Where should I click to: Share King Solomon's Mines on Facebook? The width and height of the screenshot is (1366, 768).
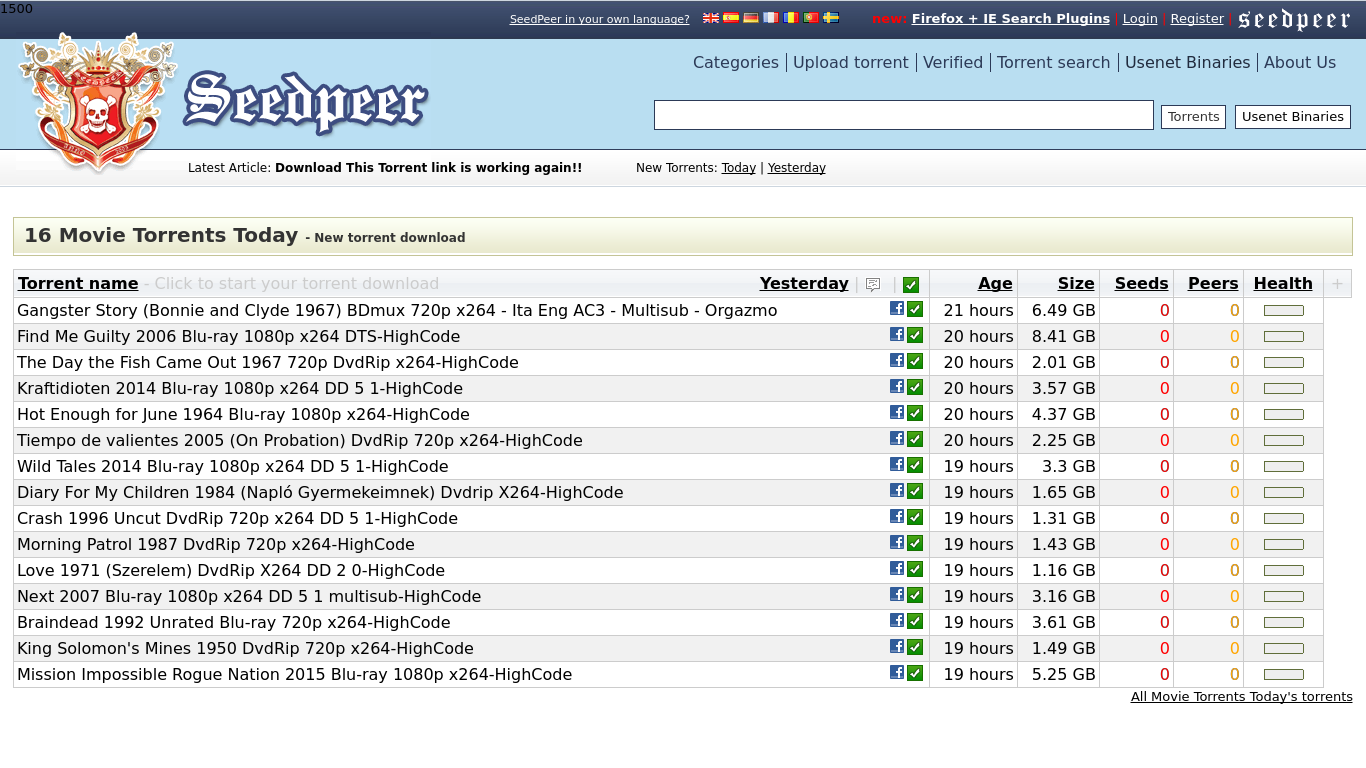[x=897, y=647]
